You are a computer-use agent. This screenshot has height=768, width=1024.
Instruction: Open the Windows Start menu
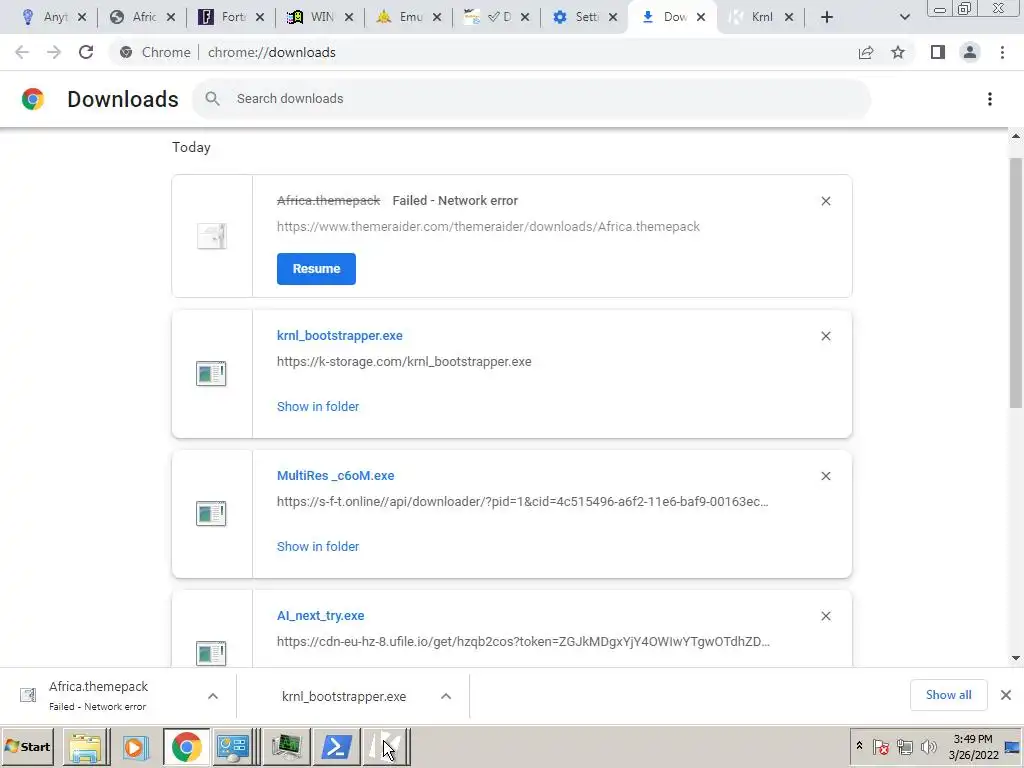coord(27,746)
